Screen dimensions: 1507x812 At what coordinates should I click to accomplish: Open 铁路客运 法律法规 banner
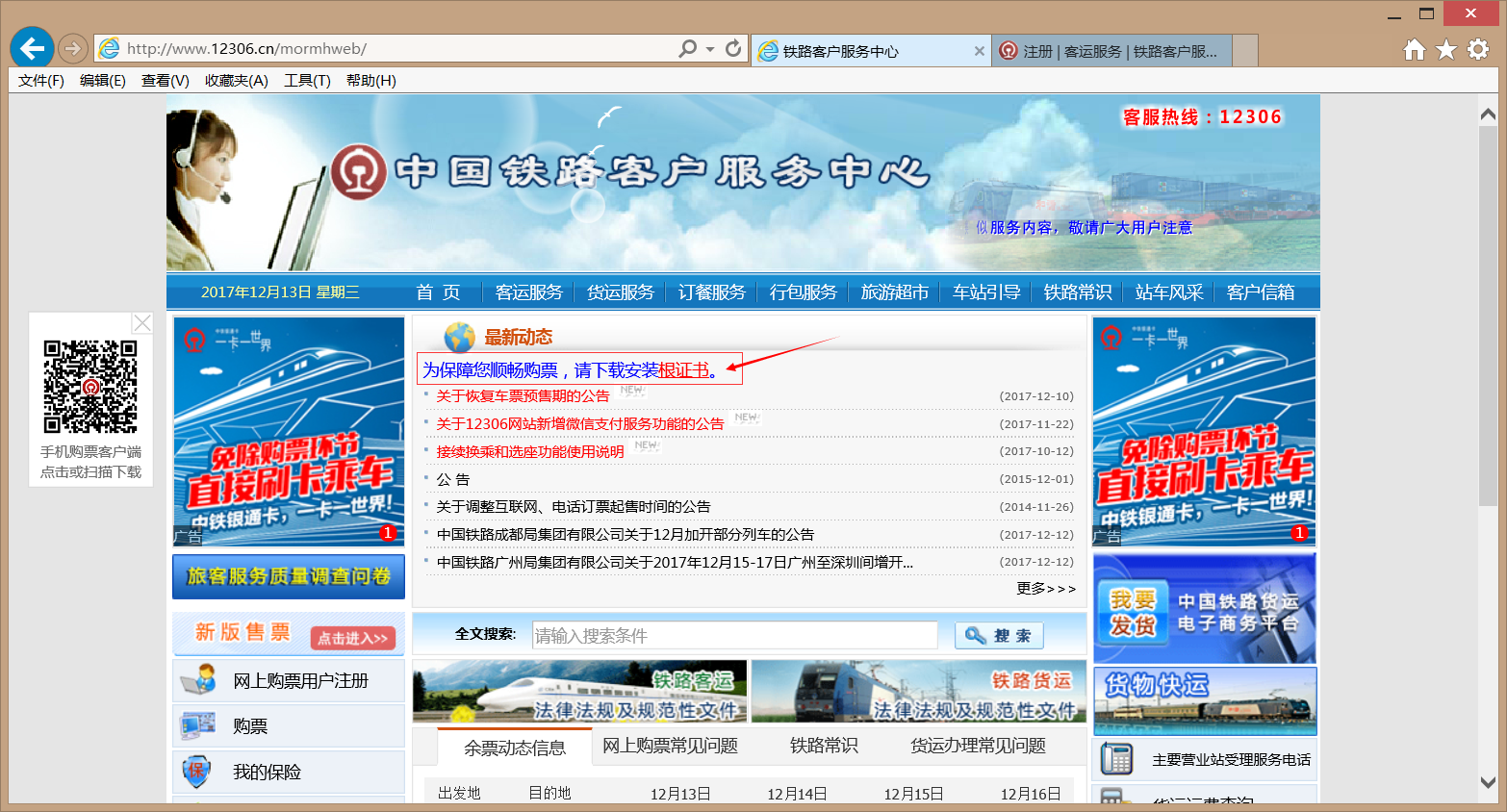[580, 692]
